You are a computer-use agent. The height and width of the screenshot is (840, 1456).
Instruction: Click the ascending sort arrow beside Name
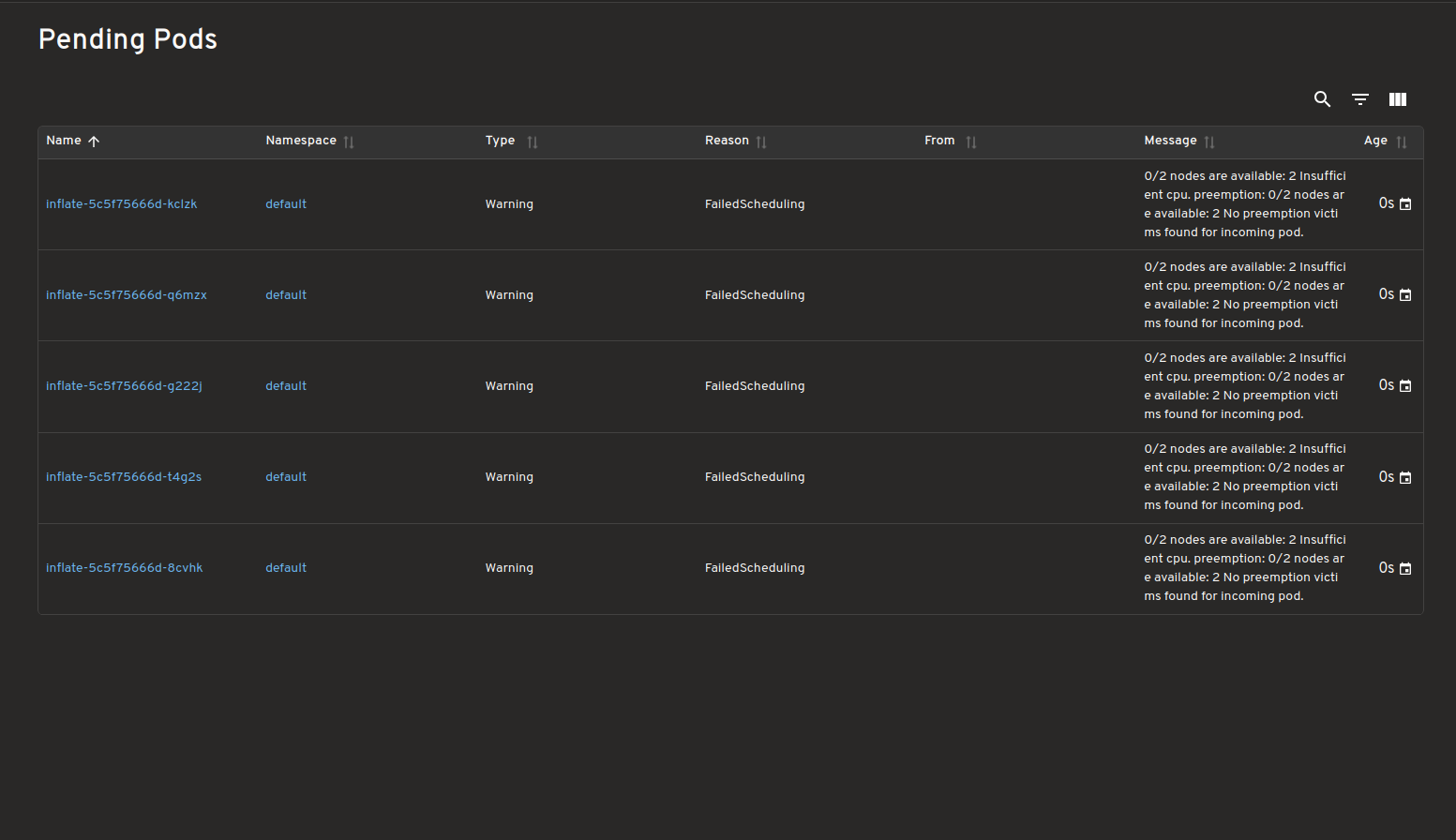[x=94, y=141]
